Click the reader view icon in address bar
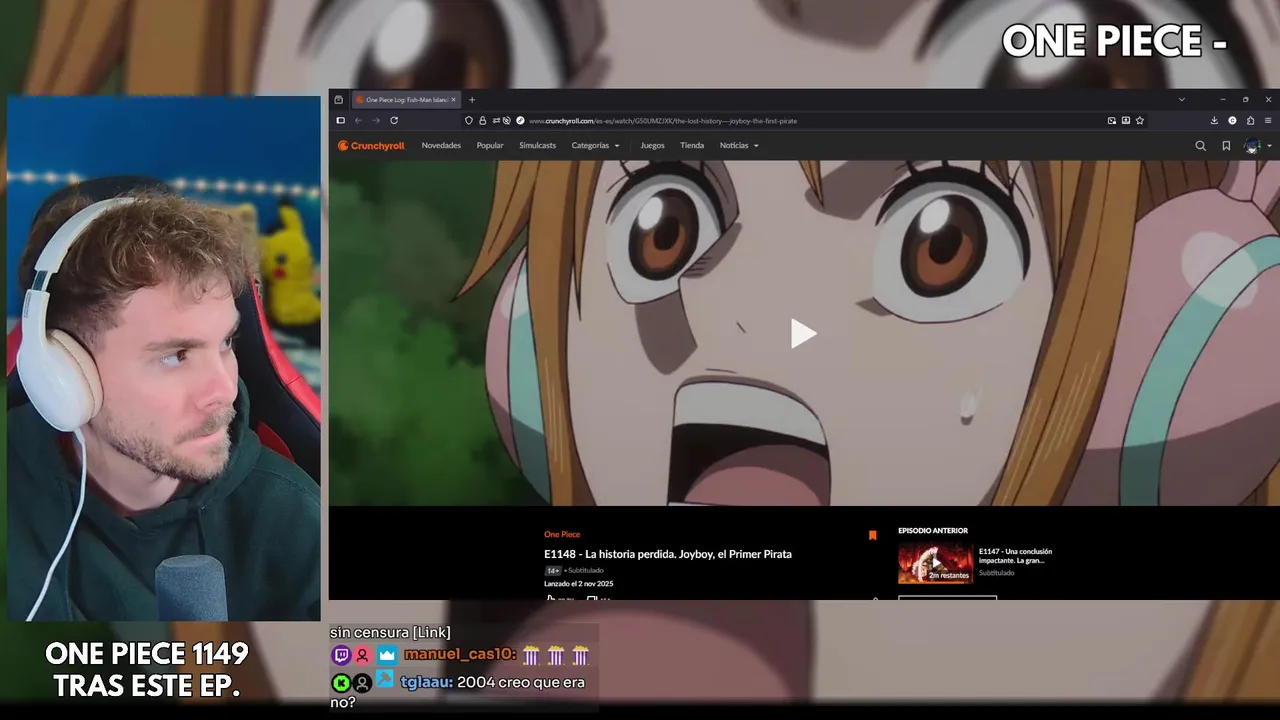The image size is (1280, 720). 1126,121
